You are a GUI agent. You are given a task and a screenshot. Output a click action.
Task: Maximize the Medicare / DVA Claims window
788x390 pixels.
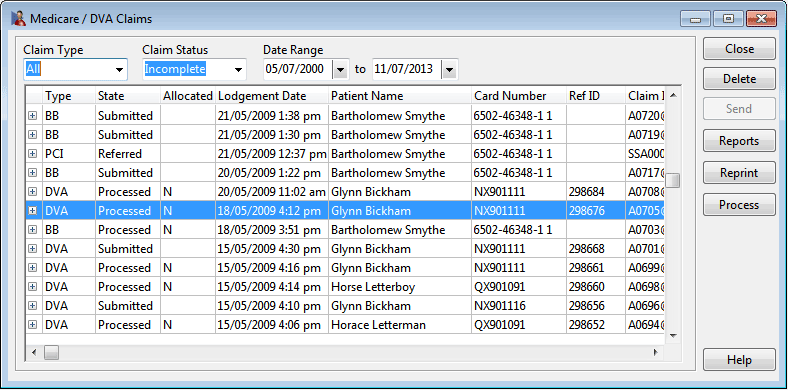coord(728,20)
